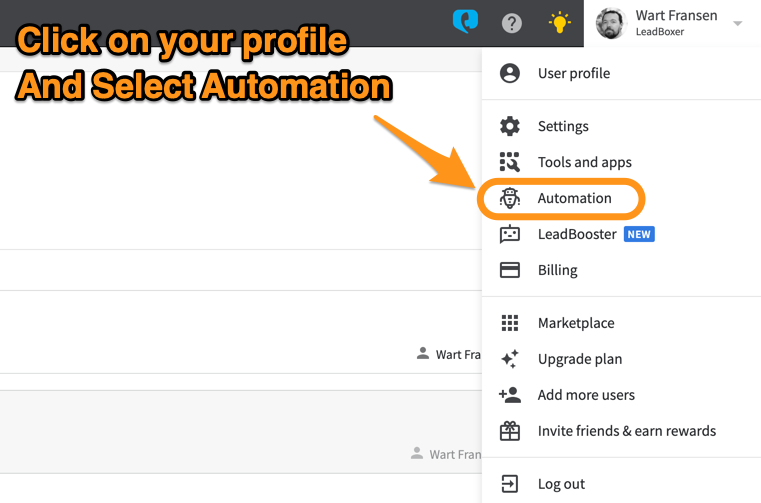Screen dimensions: 761x503
Task: Select Upgrade plan
Action: (580, 359)
